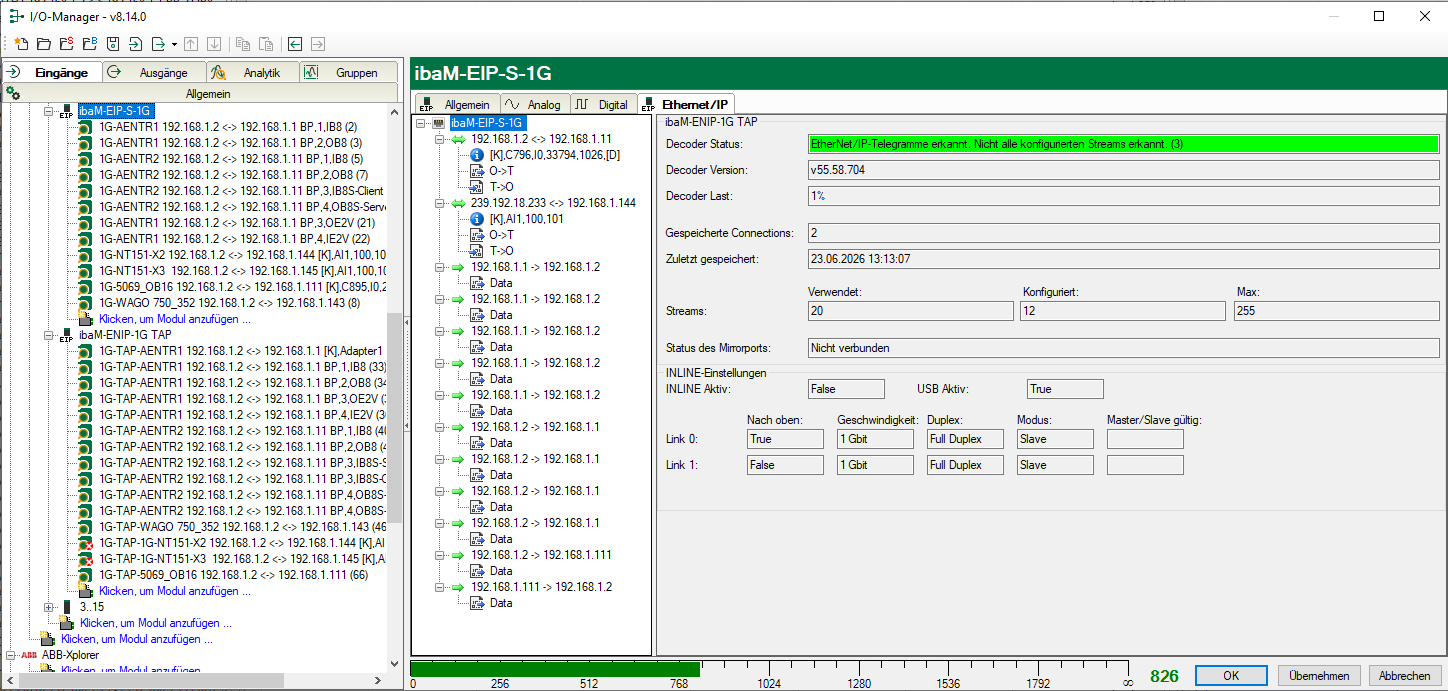
Task: Click the save configuration disk icon
Action: click(x=112, y=44)
